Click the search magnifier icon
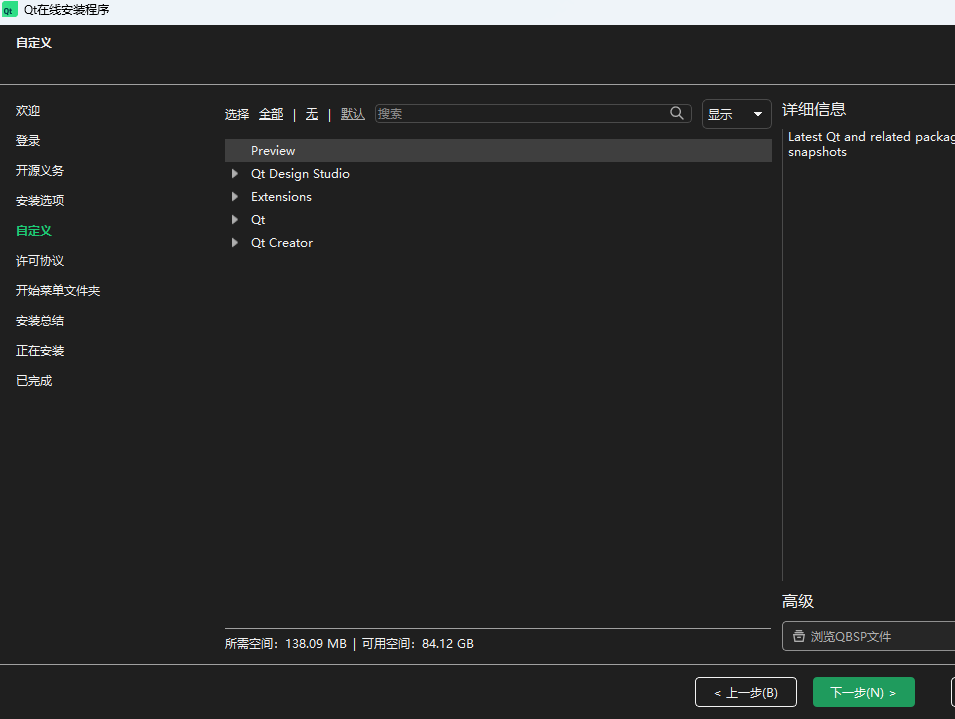Viewport: 955px width, 719px height. pos(677,113)
